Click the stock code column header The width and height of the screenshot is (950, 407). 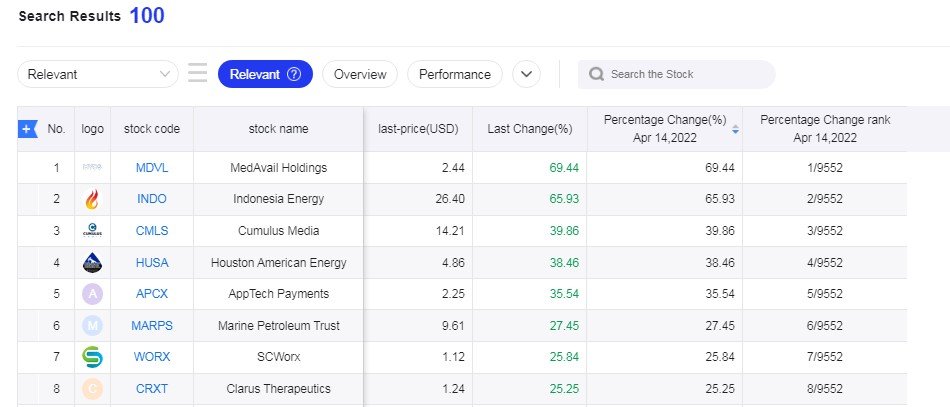pyautogui.click(x=152, y=129)
